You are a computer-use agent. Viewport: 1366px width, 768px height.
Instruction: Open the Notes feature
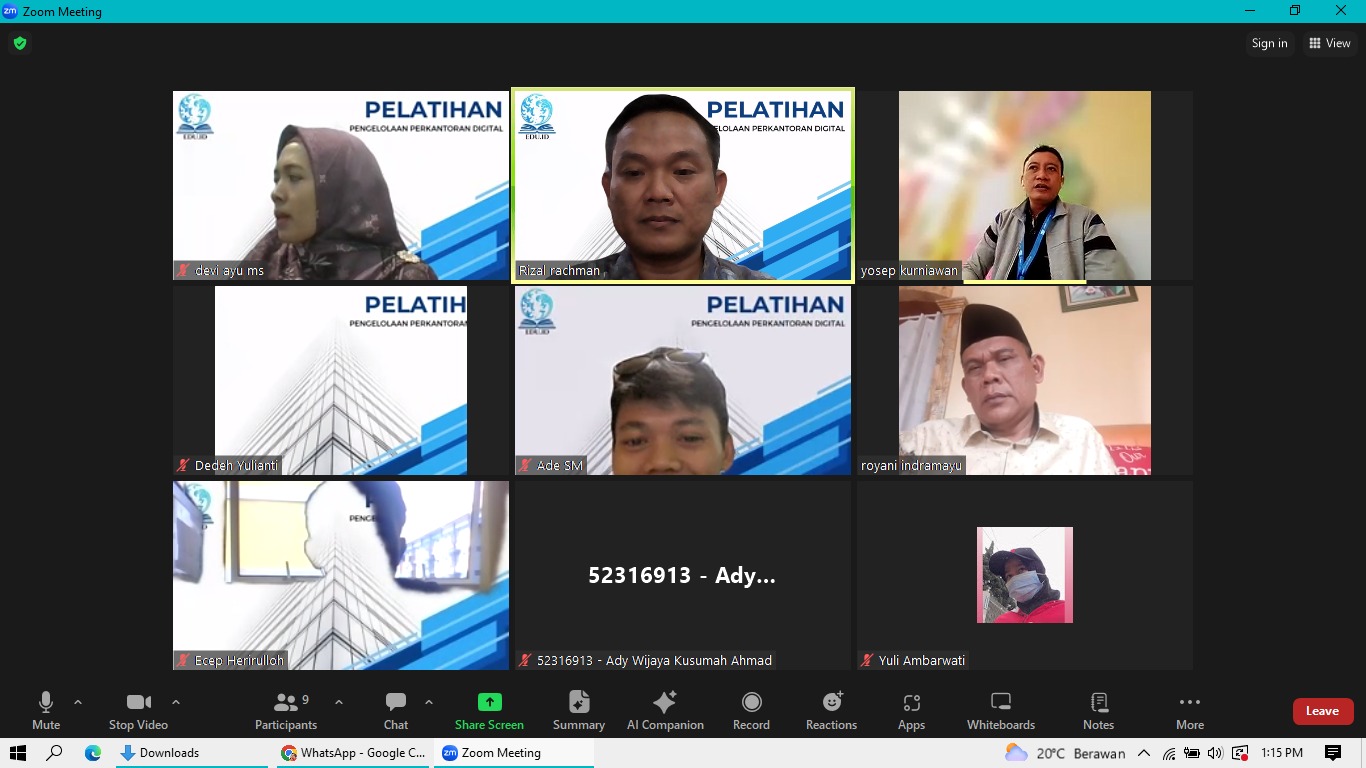tap(1098, 710)
